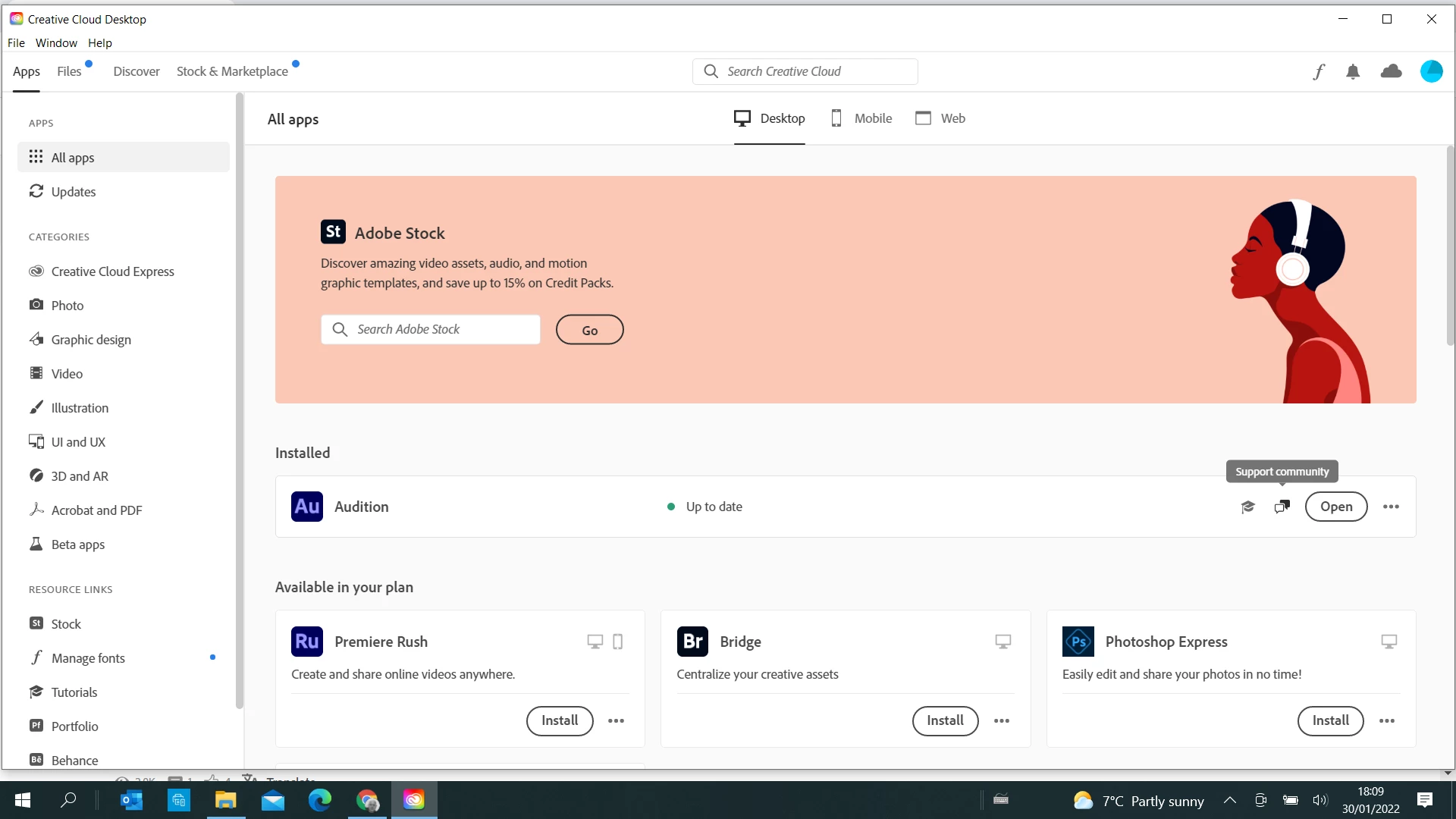Open the Window menu

point(56,43)
